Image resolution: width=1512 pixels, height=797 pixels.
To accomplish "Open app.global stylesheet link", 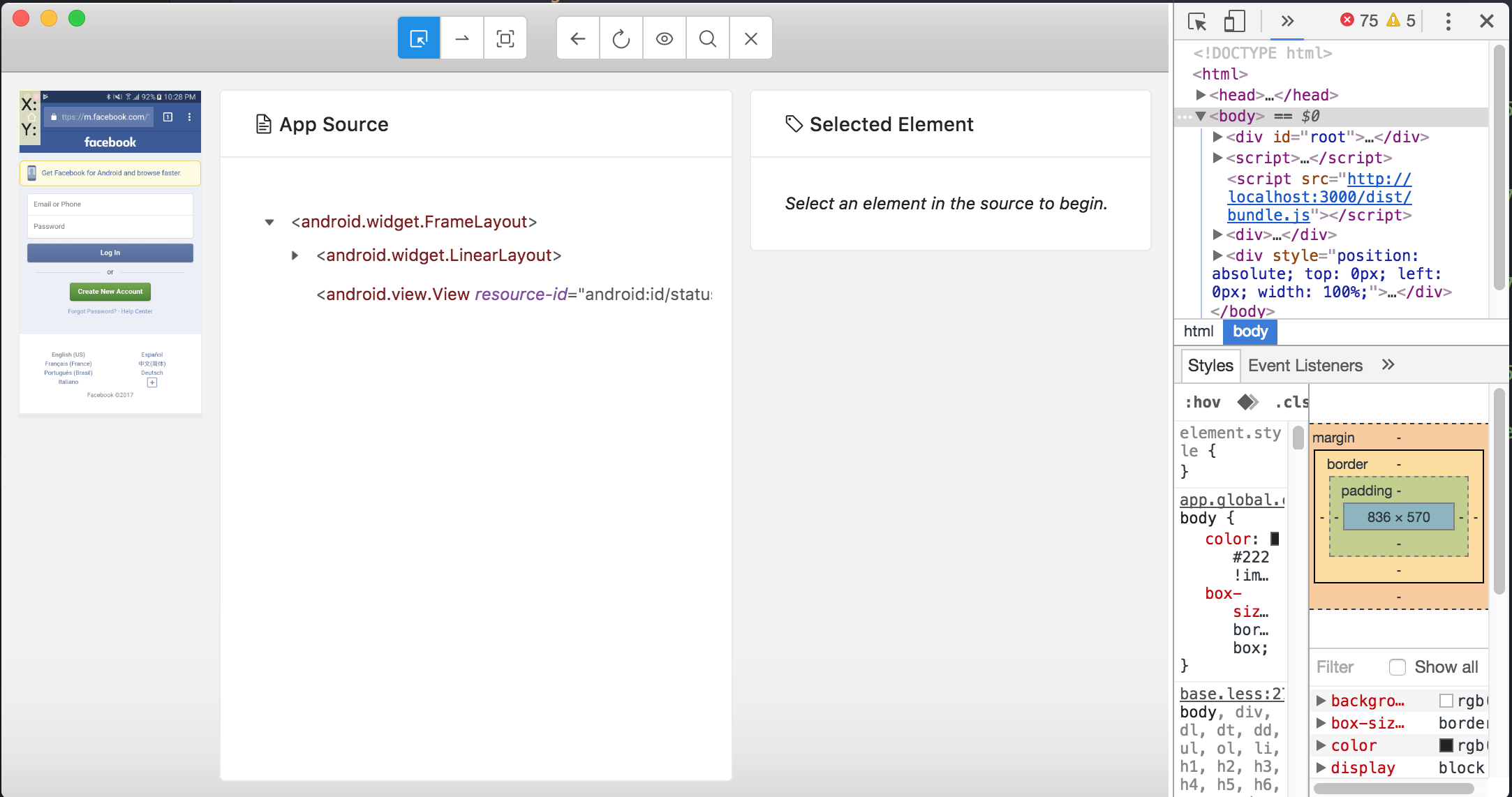I will tap(1232, 500).
